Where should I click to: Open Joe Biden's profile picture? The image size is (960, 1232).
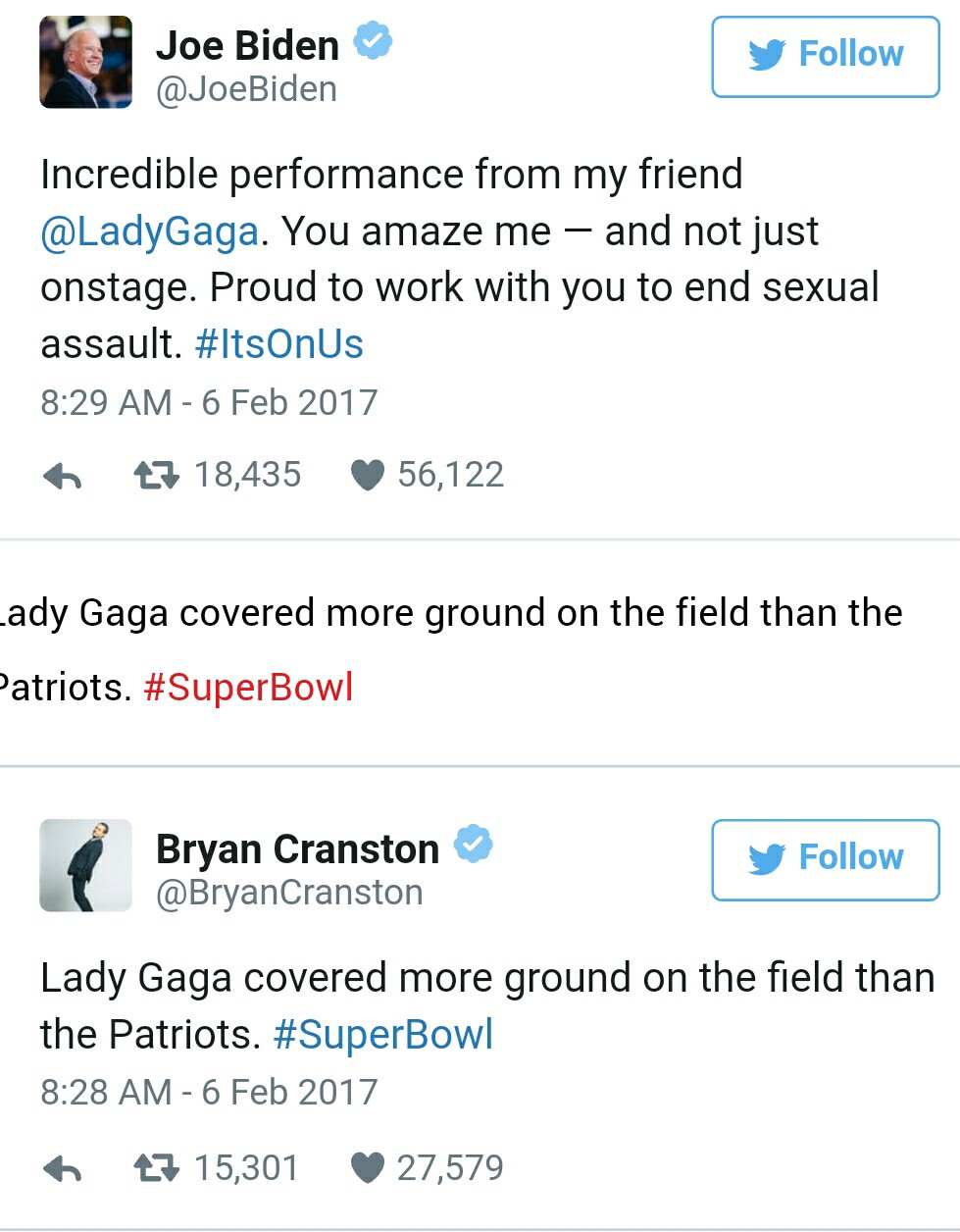point(85,62)
